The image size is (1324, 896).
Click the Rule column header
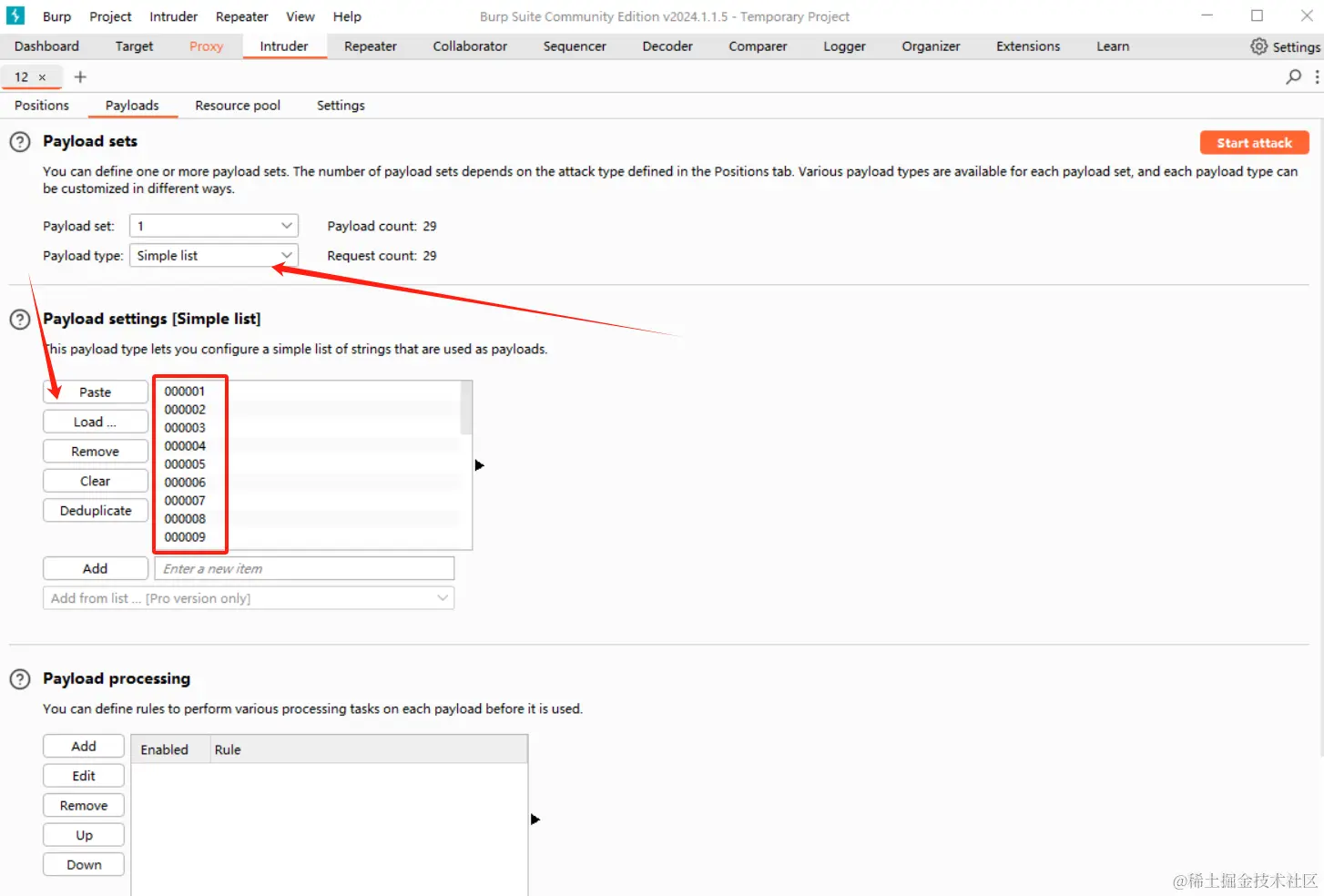tap(369, 750)
